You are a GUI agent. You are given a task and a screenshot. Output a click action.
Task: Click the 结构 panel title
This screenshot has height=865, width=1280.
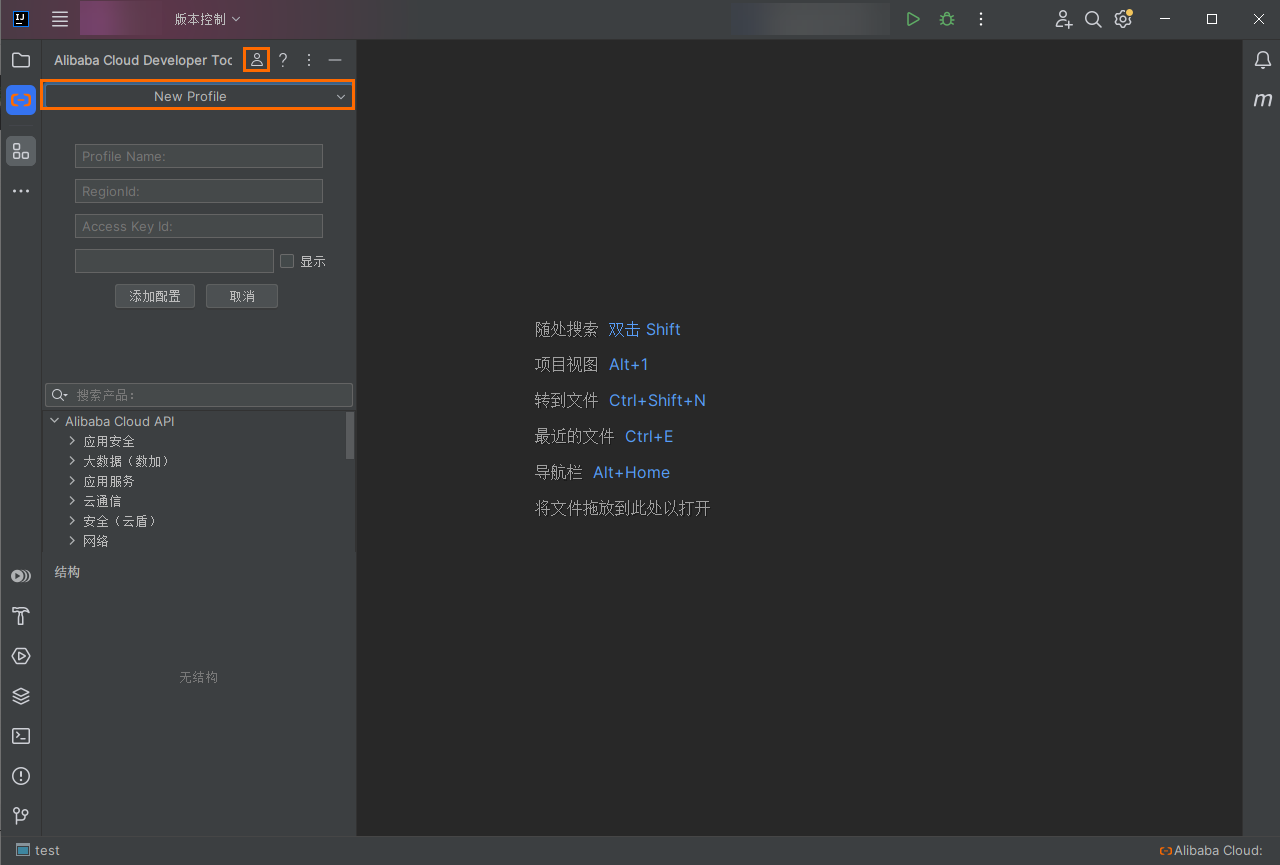[67, 572]
